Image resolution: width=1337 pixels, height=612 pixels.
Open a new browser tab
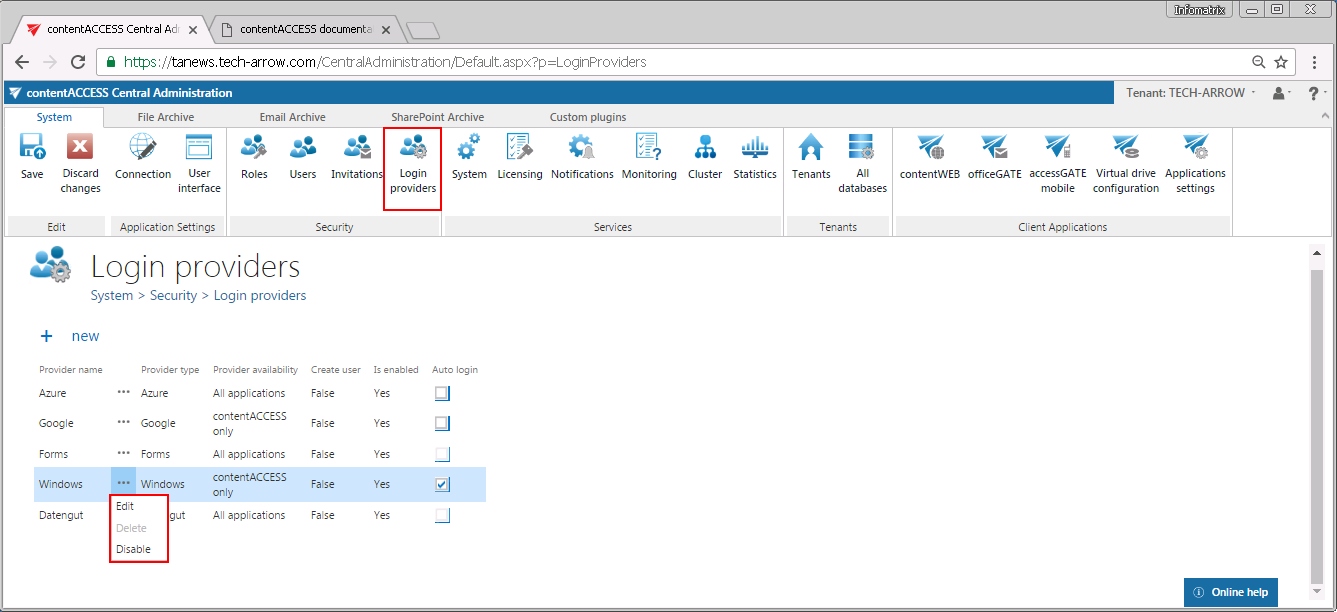[x=424, y=30]
